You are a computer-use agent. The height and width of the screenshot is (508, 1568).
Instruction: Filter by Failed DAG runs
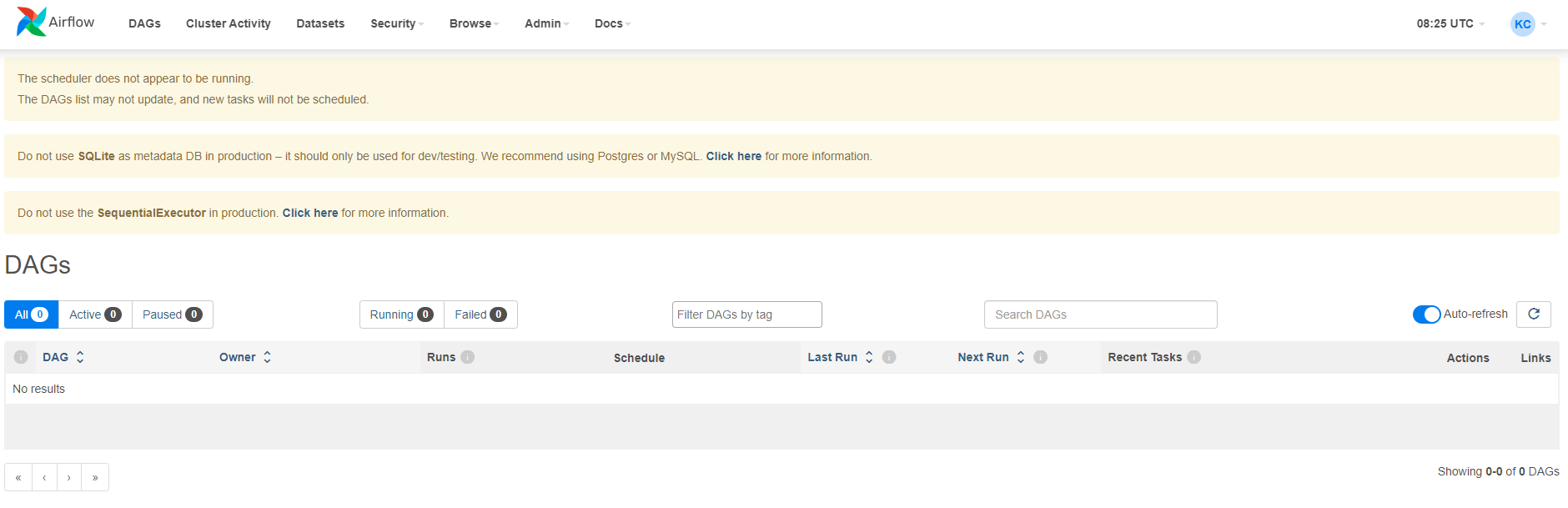(480, 314)
